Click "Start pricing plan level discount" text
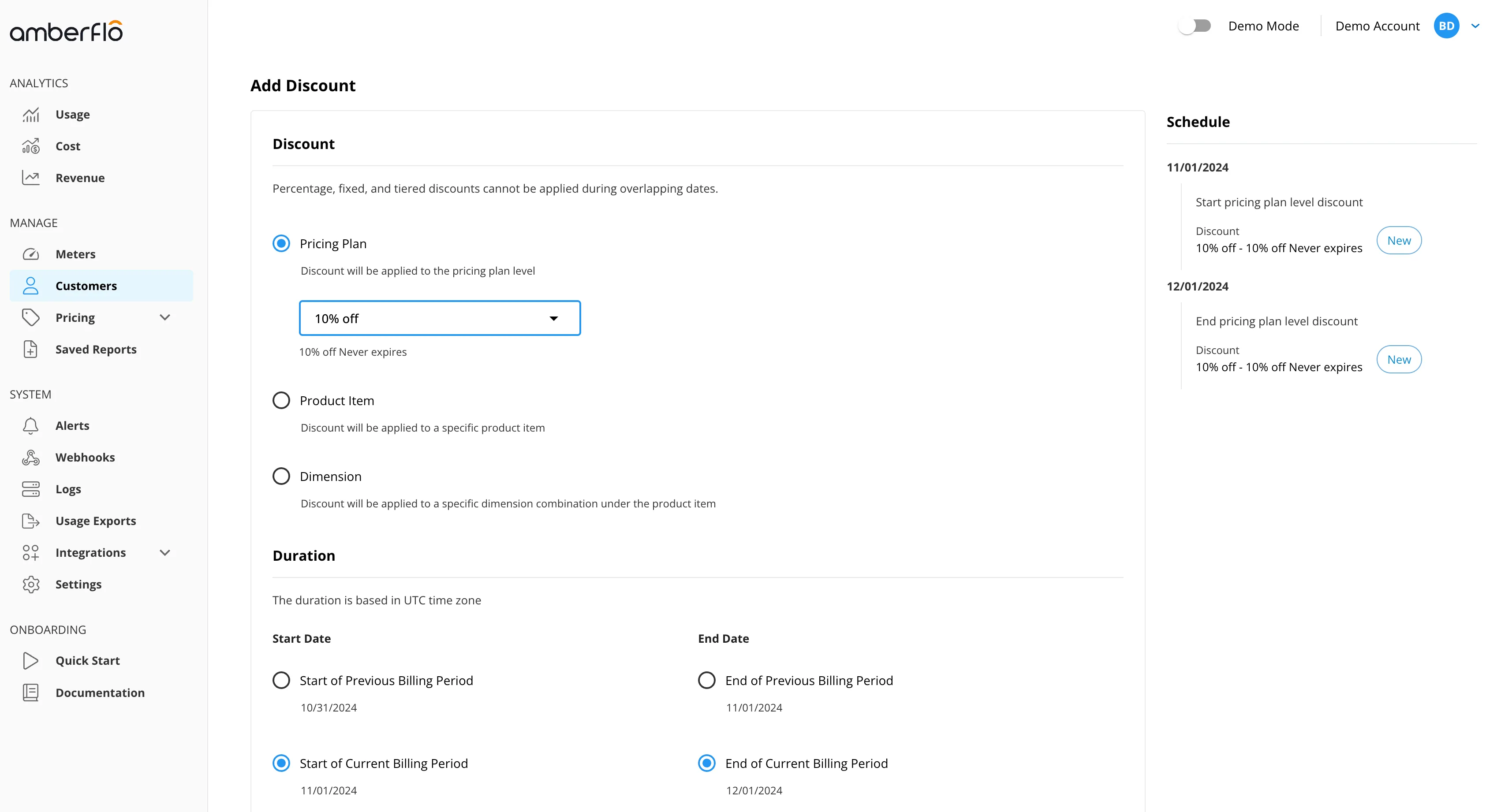This screenshot has width=1501, height=812. (1279, 202)
